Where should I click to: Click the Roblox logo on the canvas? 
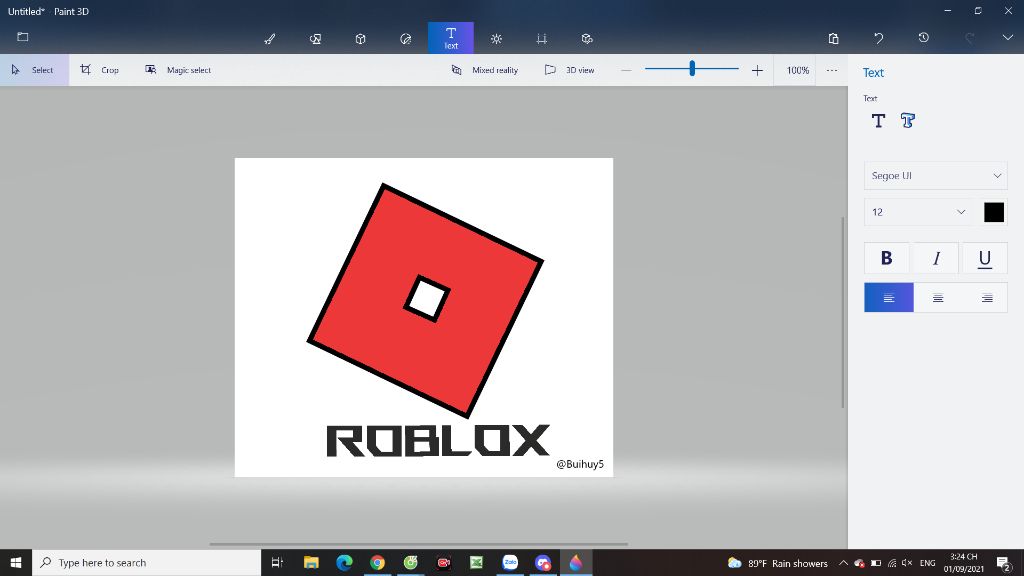tap(425, 300)
